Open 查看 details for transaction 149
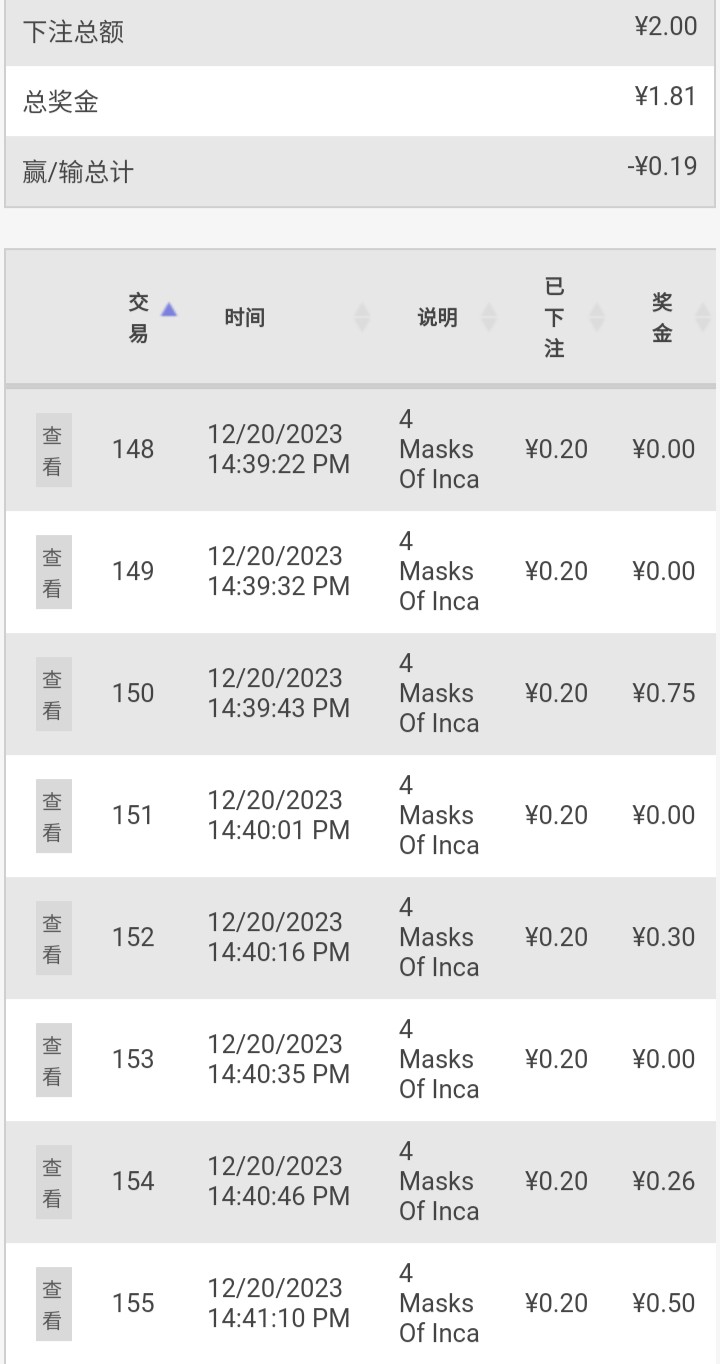Image resolution: width=720 pixels, height=1364 pixels. click(53, 572)
